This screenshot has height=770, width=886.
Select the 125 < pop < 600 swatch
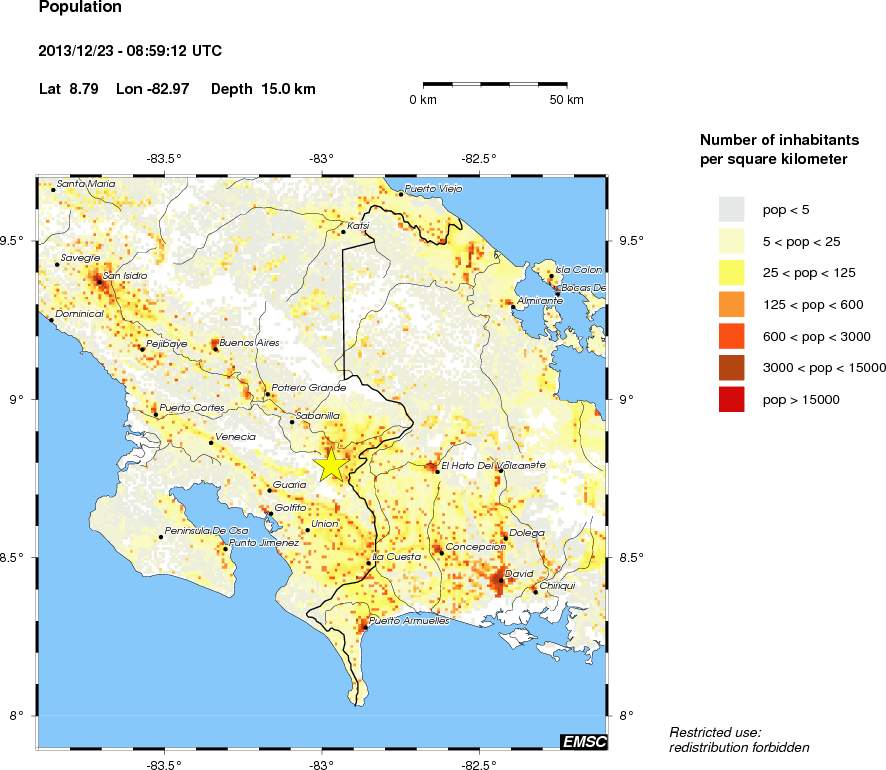click(x=731, y=304)
